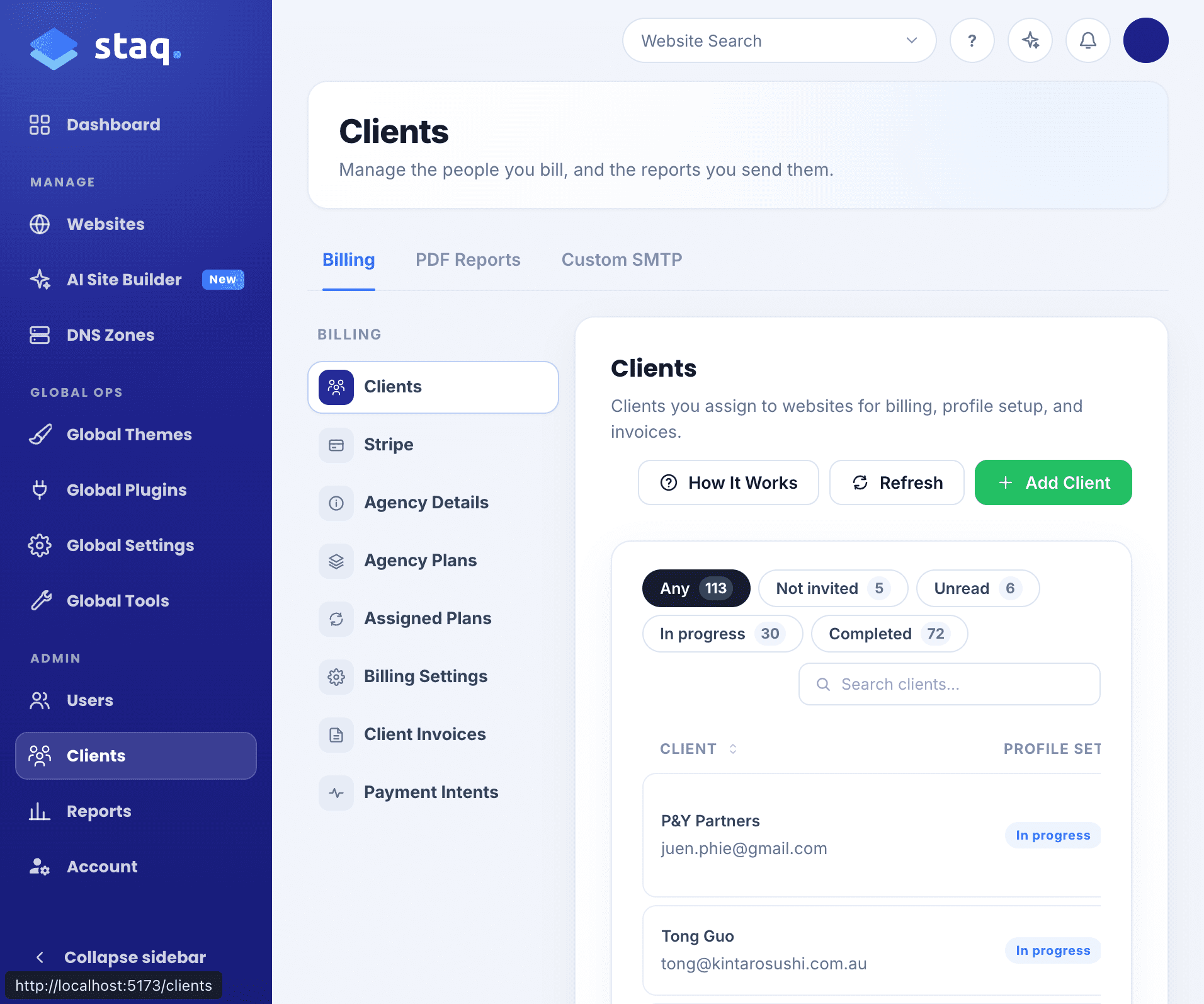This screenshot has height=1004, width=1204.
Task: Open Stripe billing section
Action: pyautogui.click(x=433, y=445)
